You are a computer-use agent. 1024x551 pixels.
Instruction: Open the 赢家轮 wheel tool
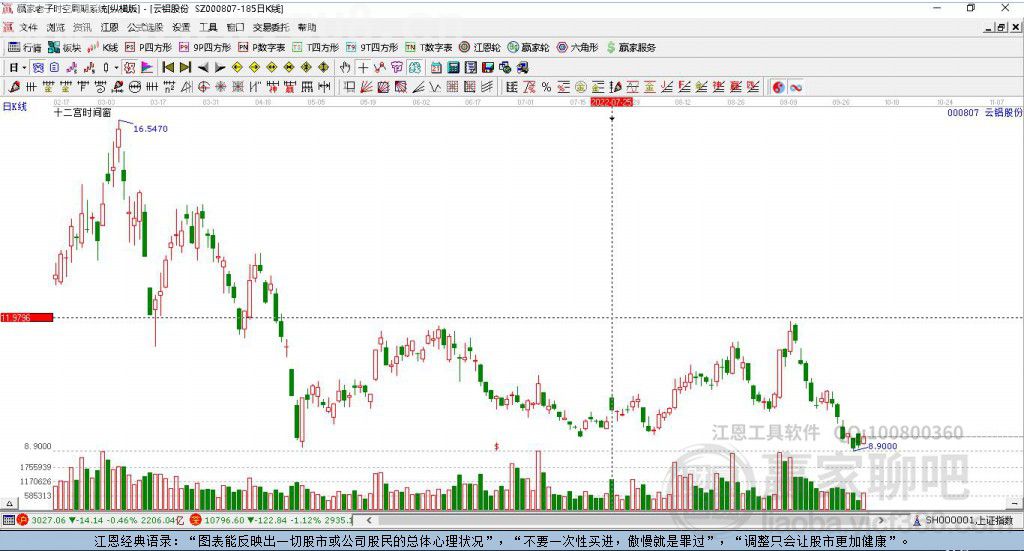pyautogui.click(x=529, y=48)
